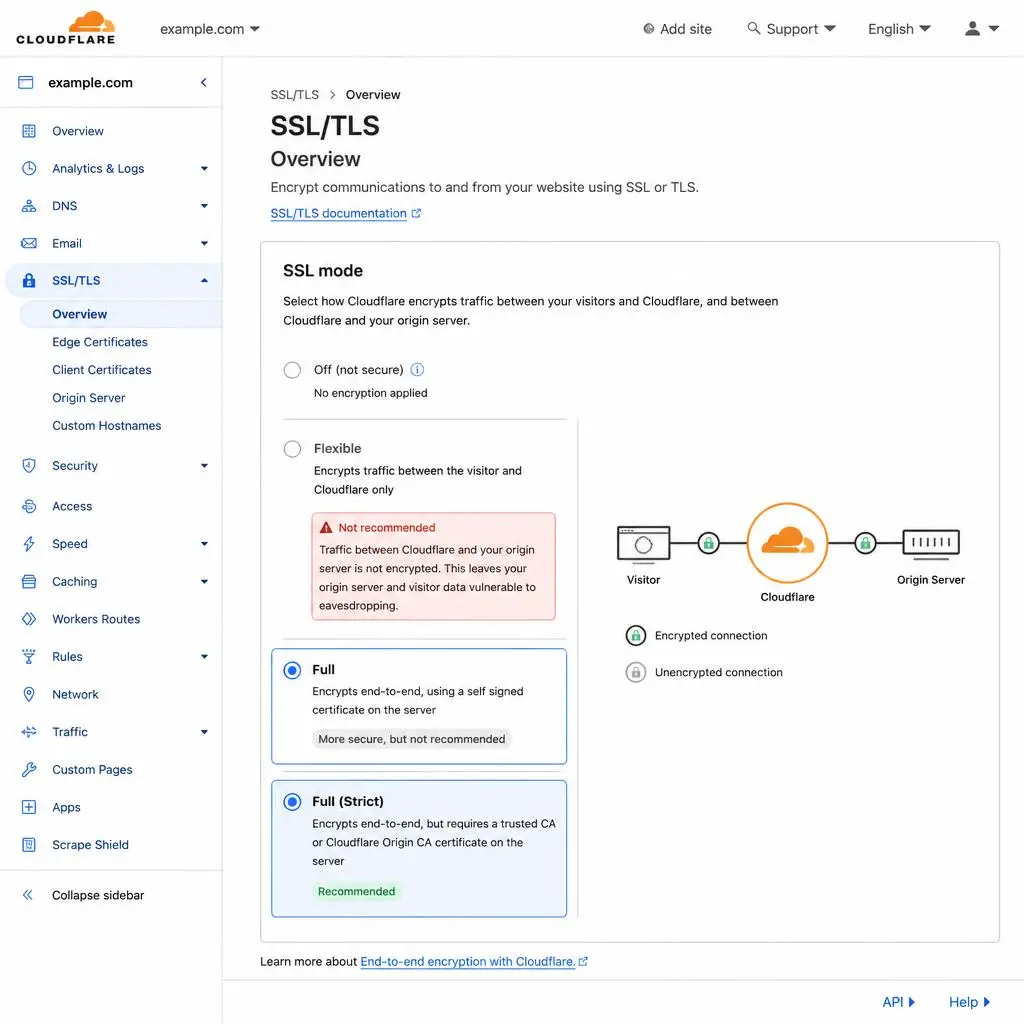Select the Flexible SSL mode radio button
The image size is (1024, 1024).
pos(293,449)
